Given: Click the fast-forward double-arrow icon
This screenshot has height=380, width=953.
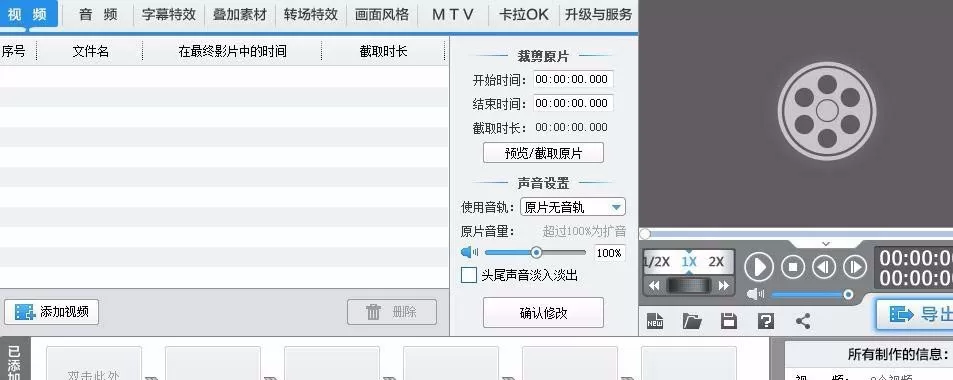Looking at the screenshot, I should coord(723,285).
